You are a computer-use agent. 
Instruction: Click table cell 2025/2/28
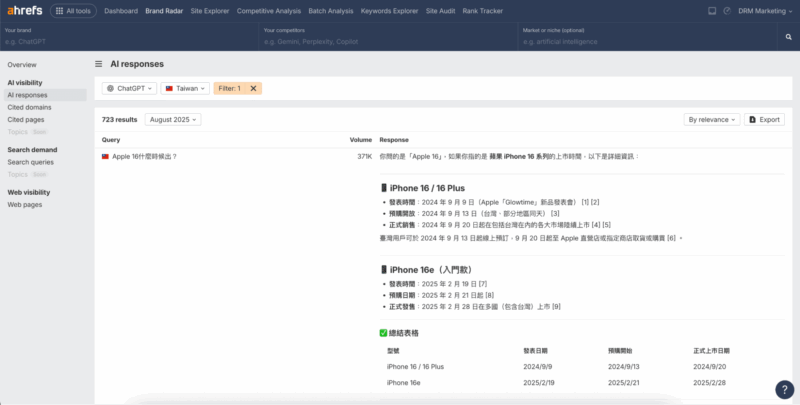click(709, 383)
